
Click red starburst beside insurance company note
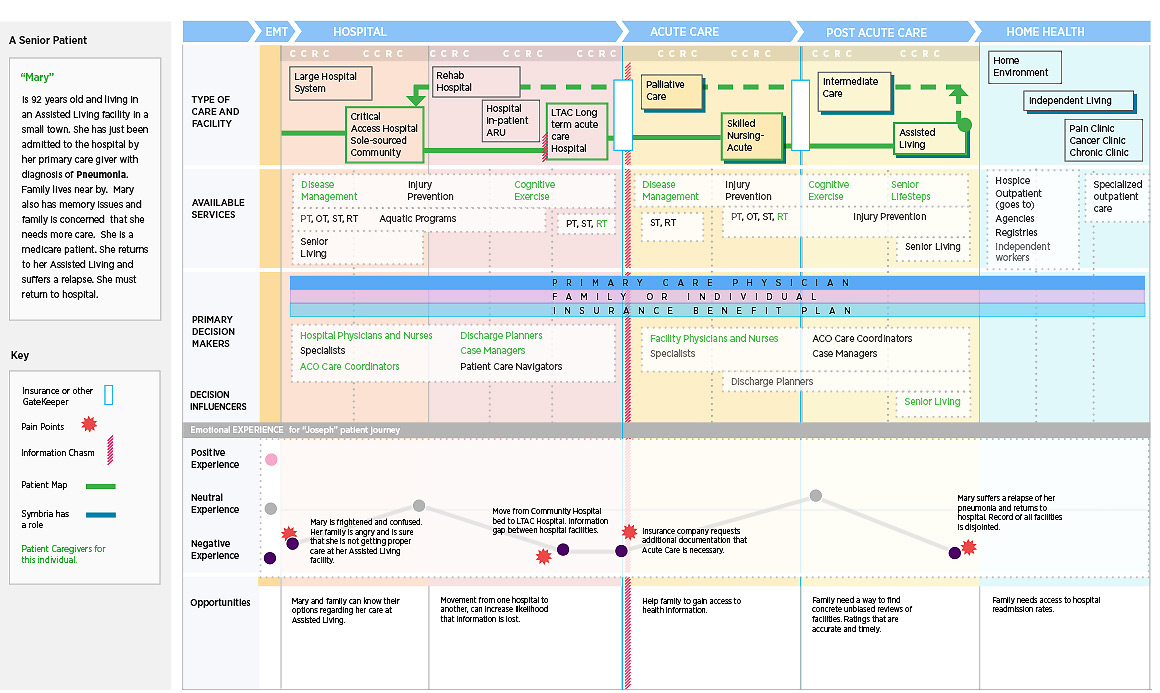629,533
